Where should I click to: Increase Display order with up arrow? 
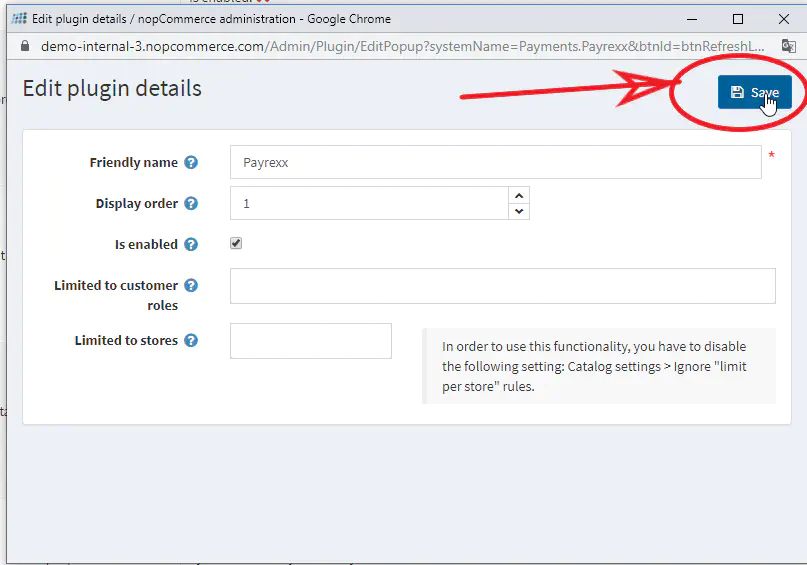[518, 195]
